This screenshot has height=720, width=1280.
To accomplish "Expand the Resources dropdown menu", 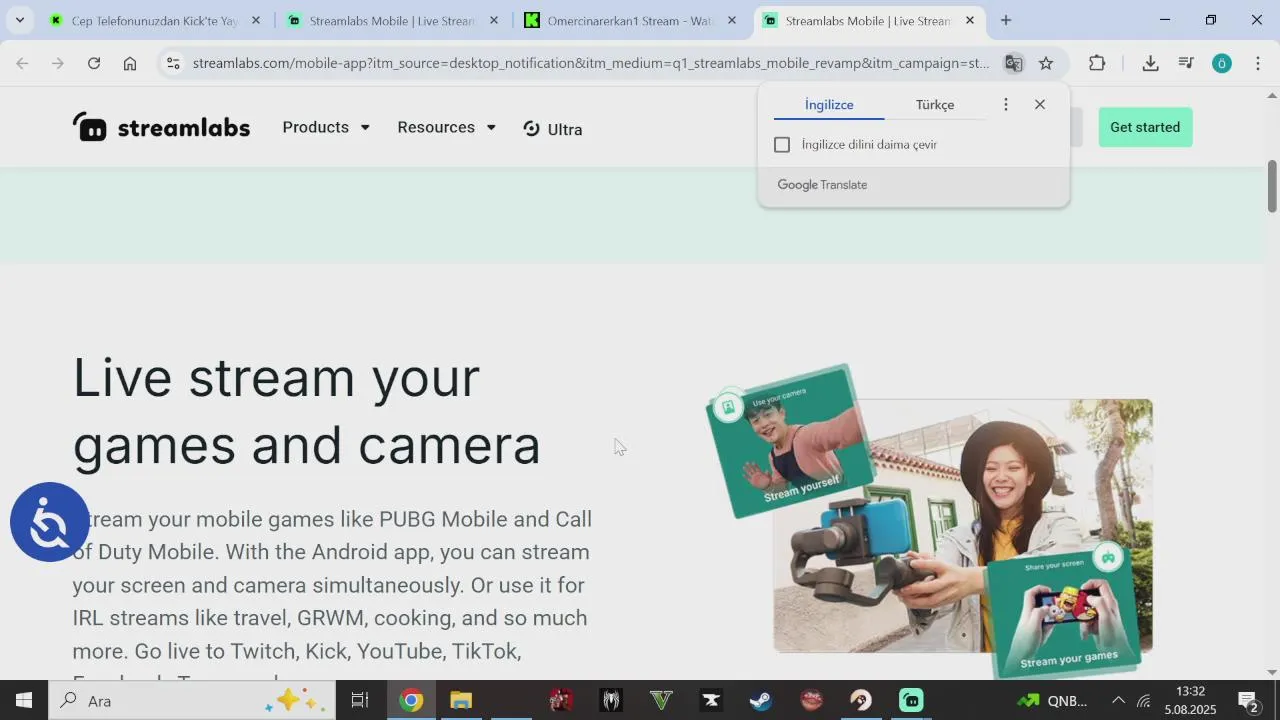I will [446, 127].
